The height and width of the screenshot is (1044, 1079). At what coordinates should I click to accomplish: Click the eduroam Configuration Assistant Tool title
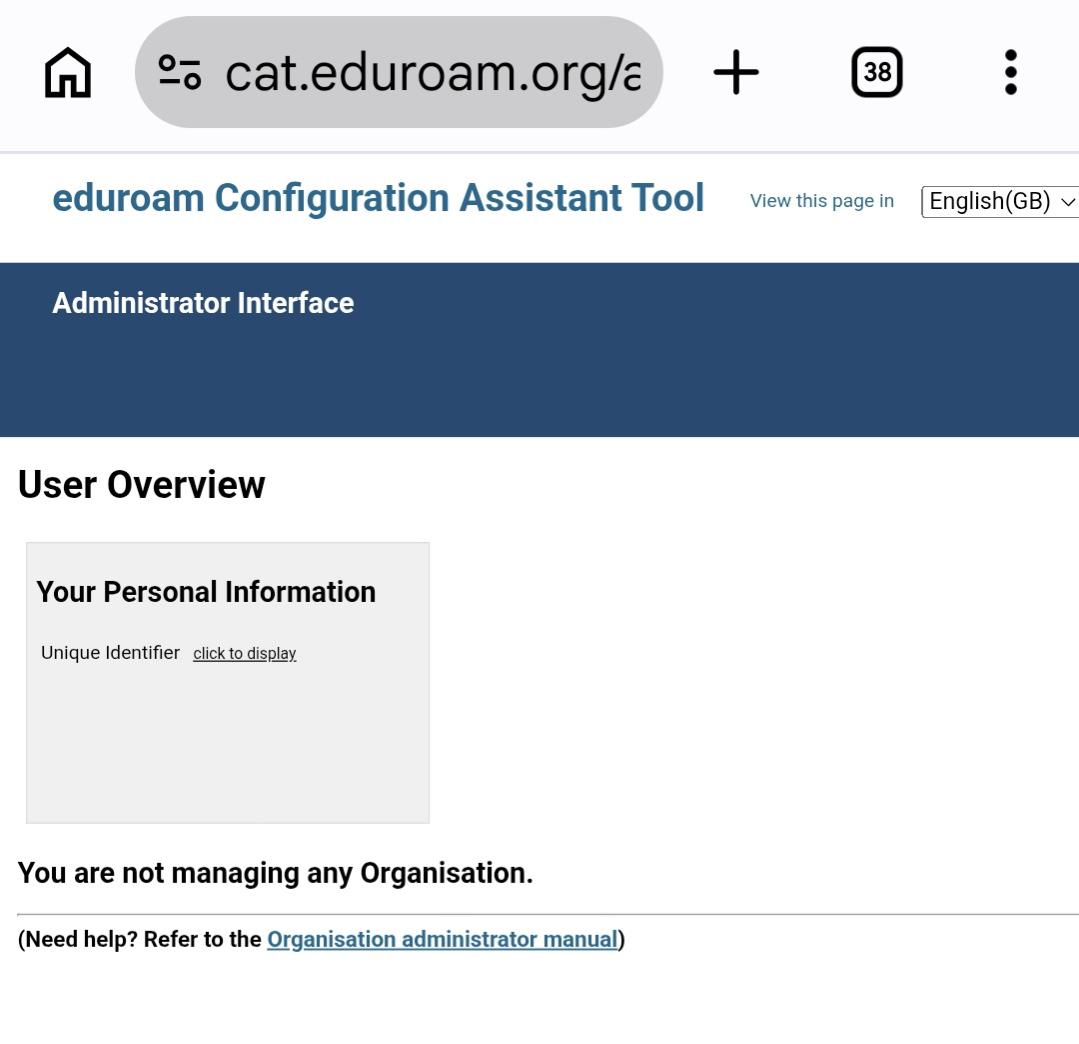378,198
